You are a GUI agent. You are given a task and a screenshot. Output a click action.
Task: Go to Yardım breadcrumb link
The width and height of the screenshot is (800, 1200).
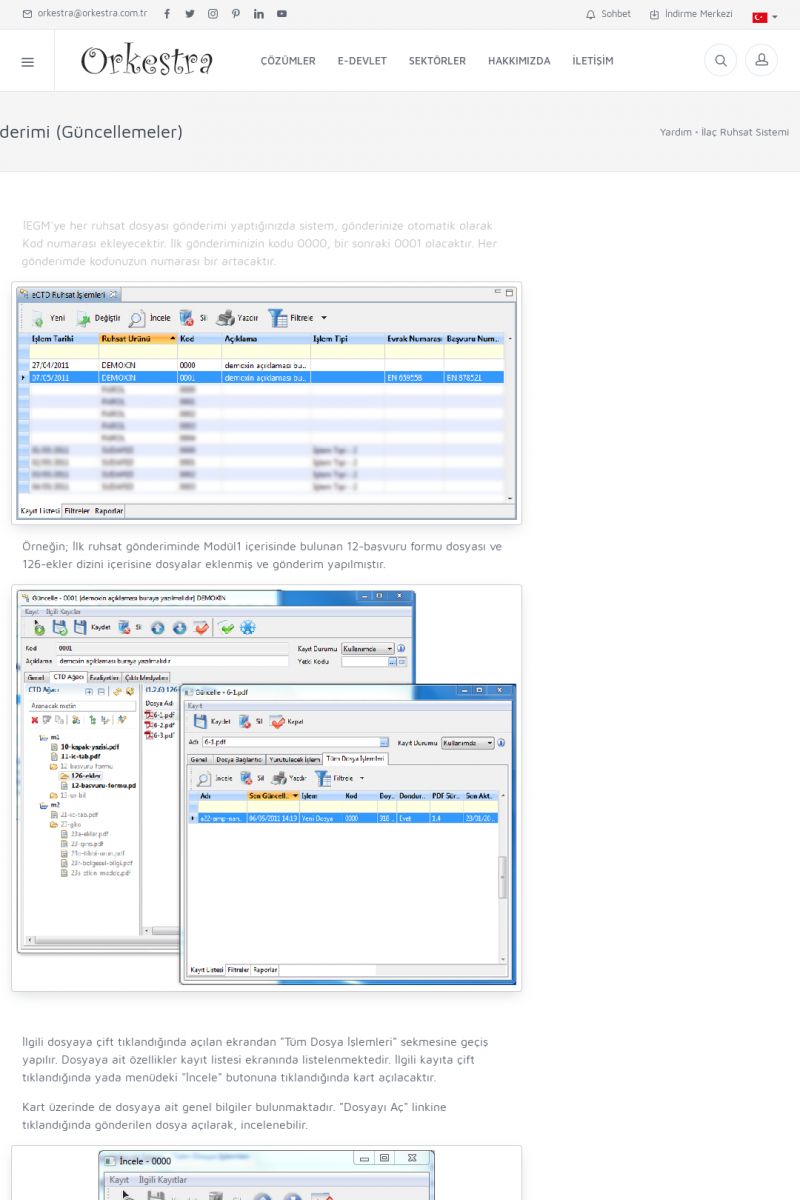click(675, 132)
